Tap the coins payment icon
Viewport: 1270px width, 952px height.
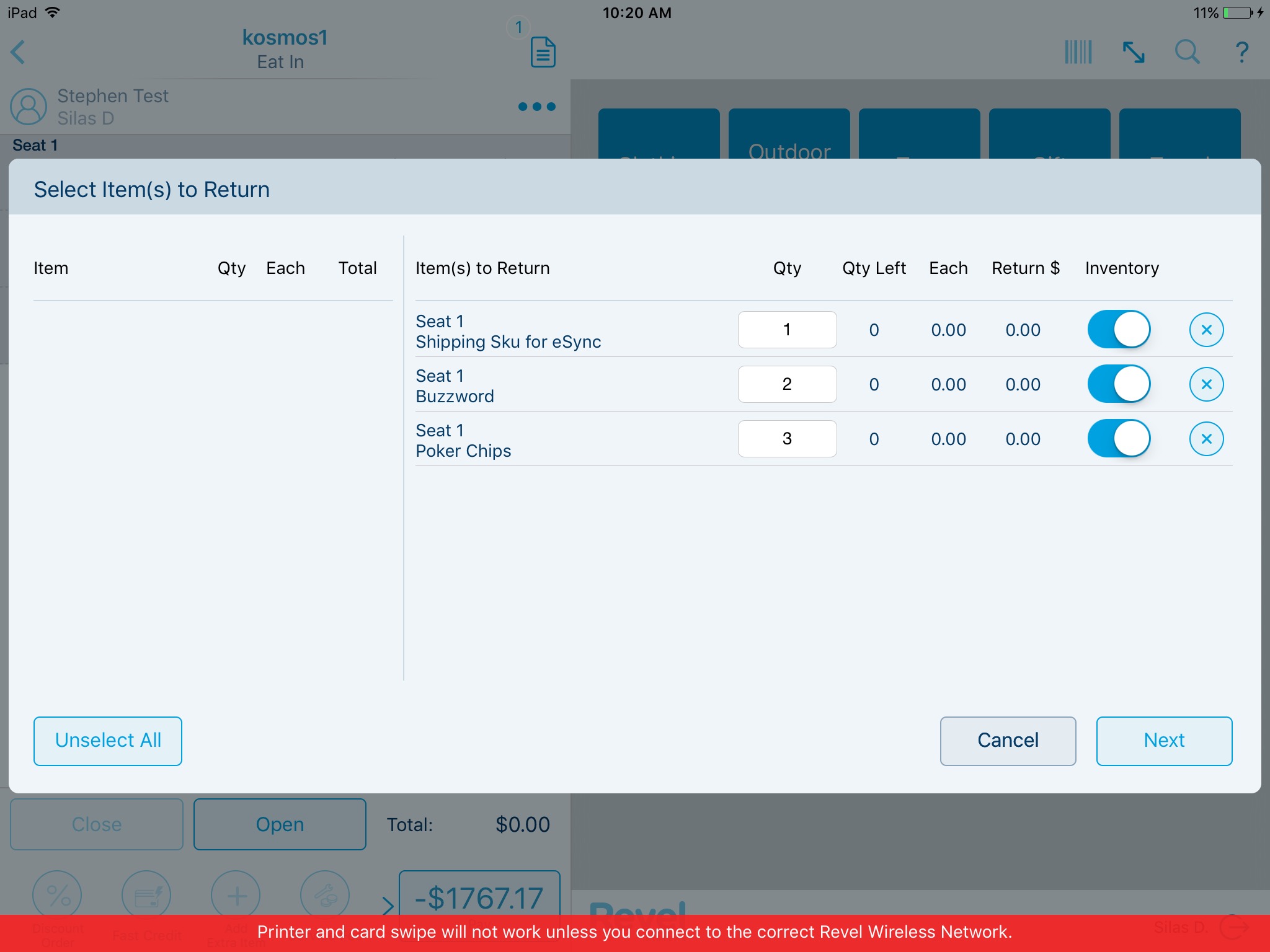(x=325, y=895)
